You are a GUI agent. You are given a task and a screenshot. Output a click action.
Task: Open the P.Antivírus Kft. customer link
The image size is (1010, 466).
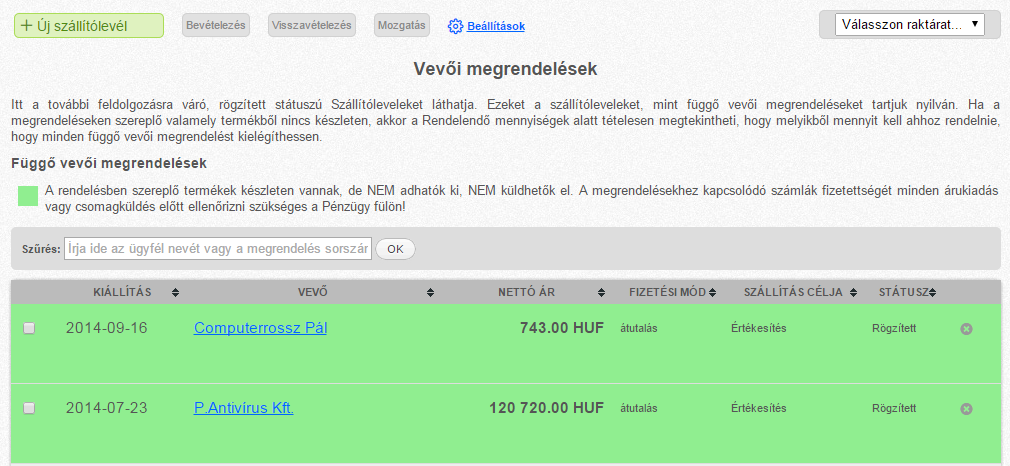pyautogui.click(x=243, y=408)
